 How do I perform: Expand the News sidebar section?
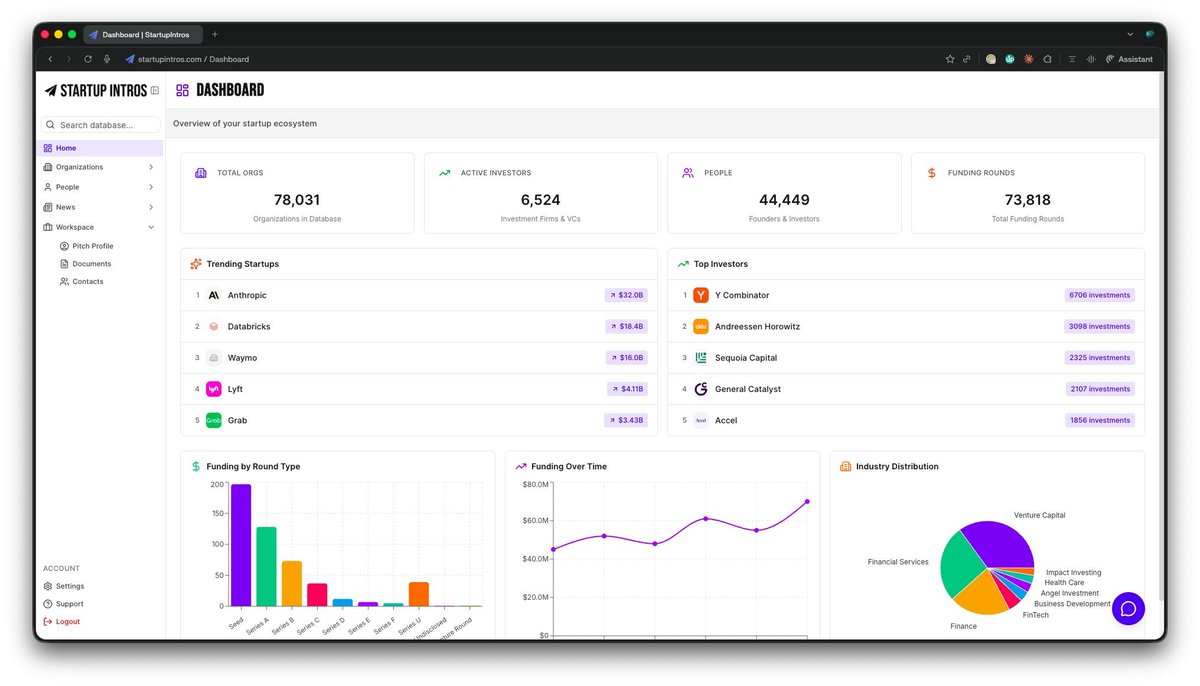[151, 207]
